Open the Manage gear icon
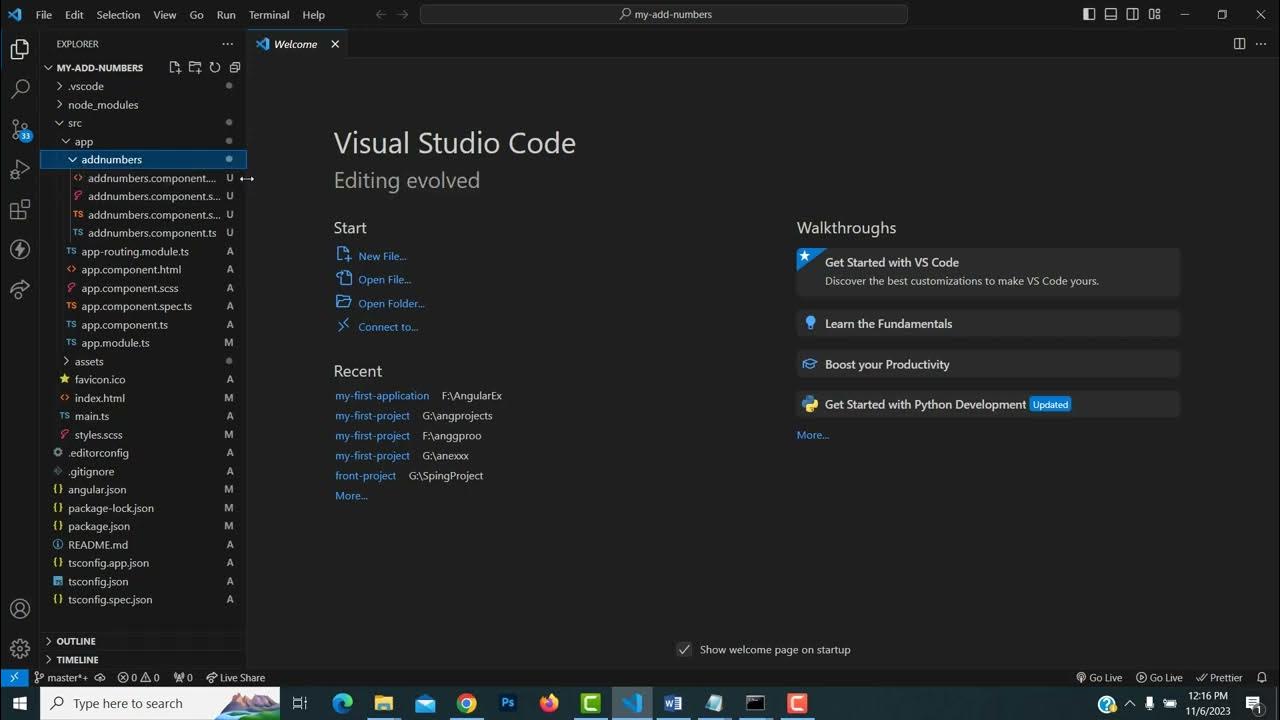Viewport: 1280px width, 720px height. pos(20,649)
